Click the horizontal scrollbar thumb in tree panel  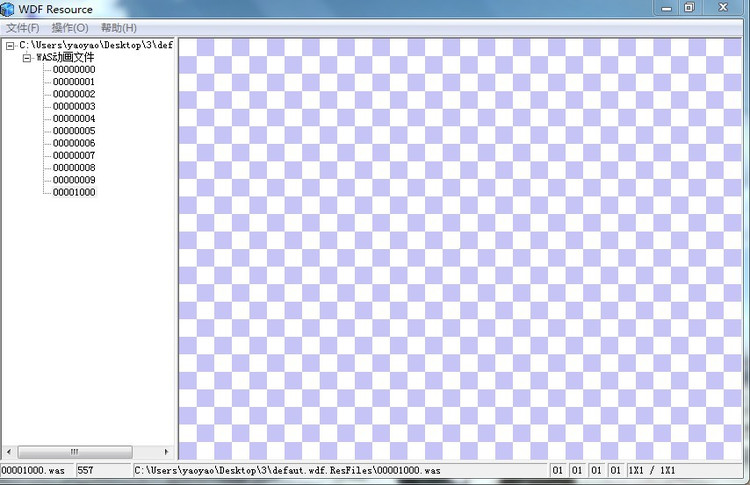coord(74,452)
